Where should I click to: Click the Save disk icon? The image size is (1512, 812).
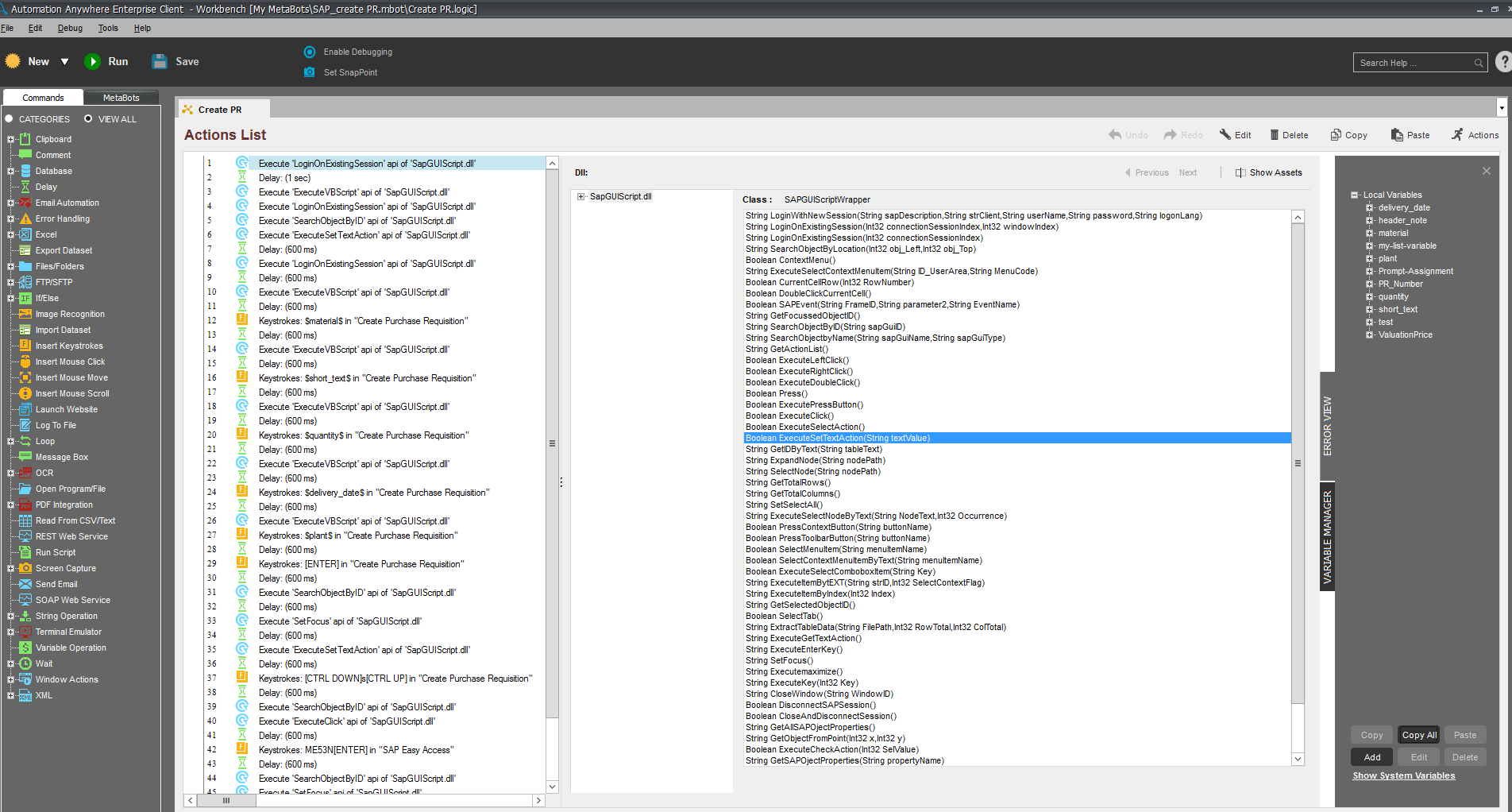[160, 62]
